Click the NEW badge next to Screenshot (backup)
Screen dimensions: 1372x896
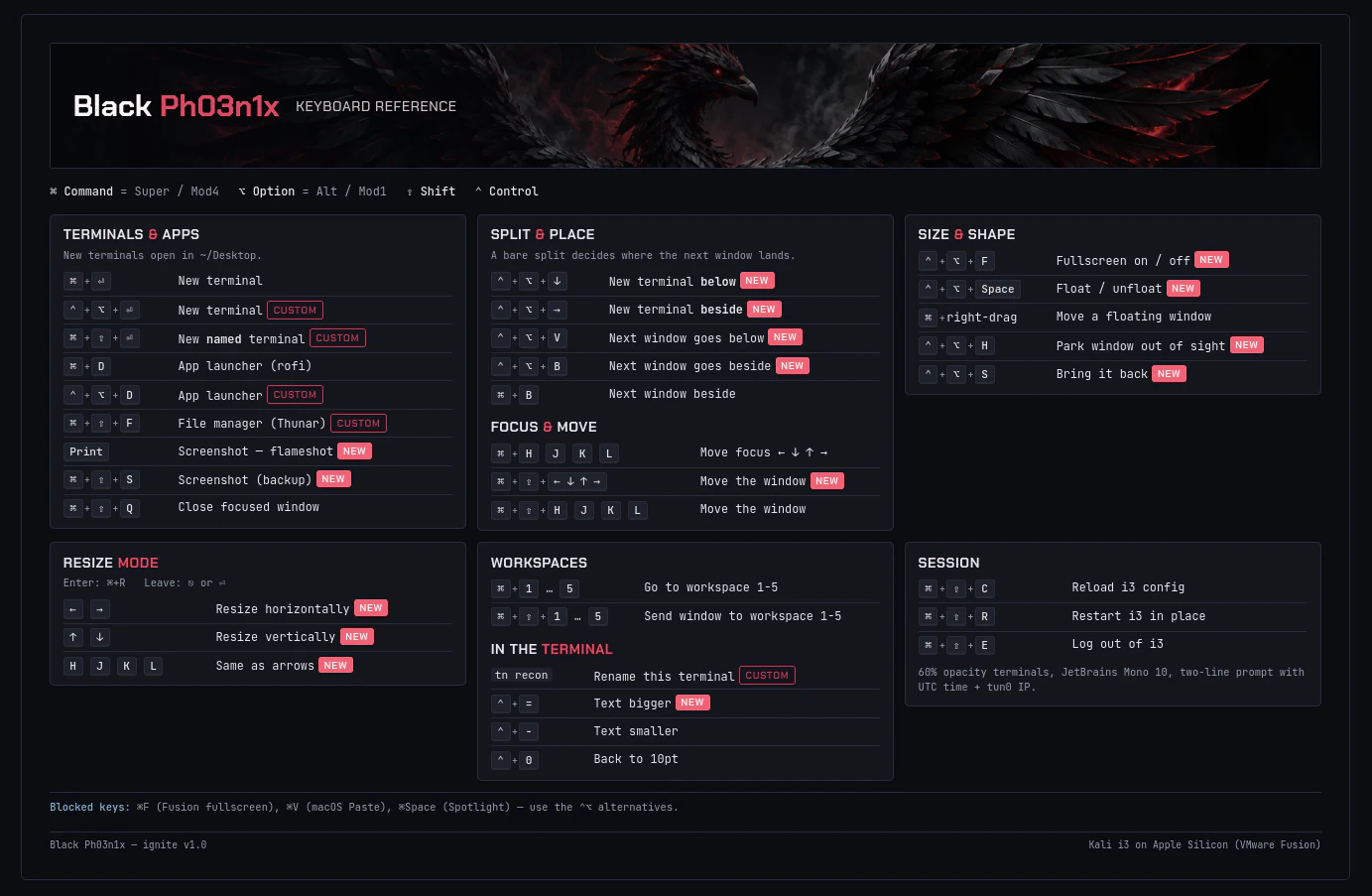pyautogui.click(x=333, y=479)
